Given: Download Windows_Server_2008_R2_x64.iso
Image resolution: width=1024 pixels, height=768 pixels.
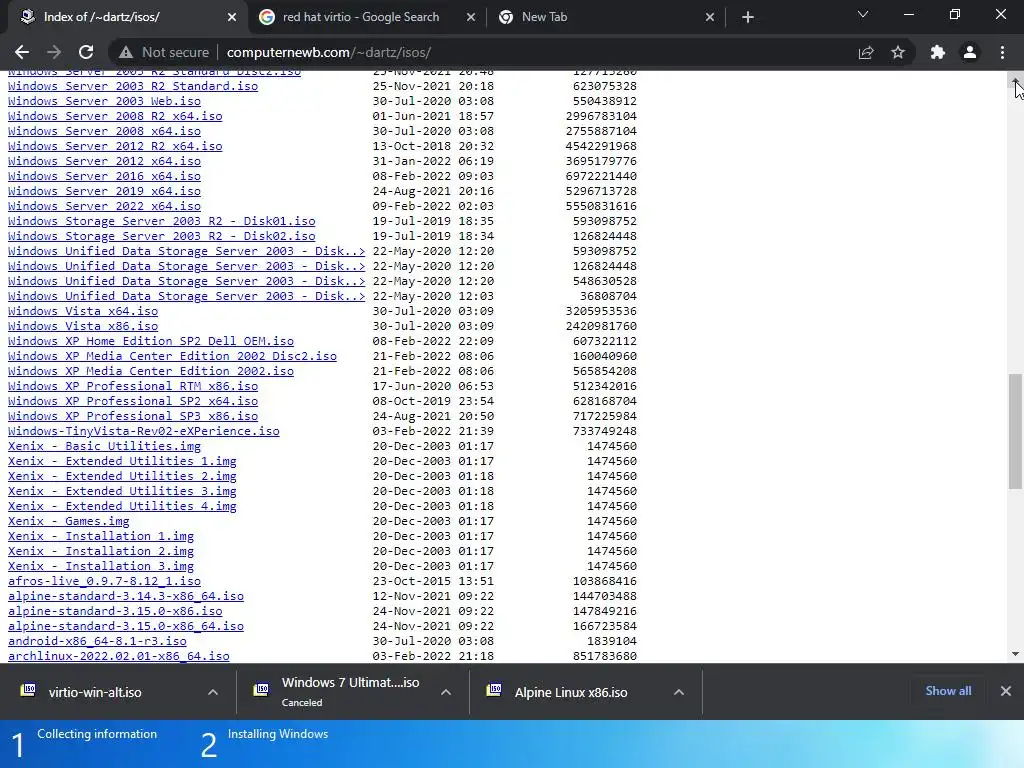Looking at the screenshot, I should [x=115, y=116].
